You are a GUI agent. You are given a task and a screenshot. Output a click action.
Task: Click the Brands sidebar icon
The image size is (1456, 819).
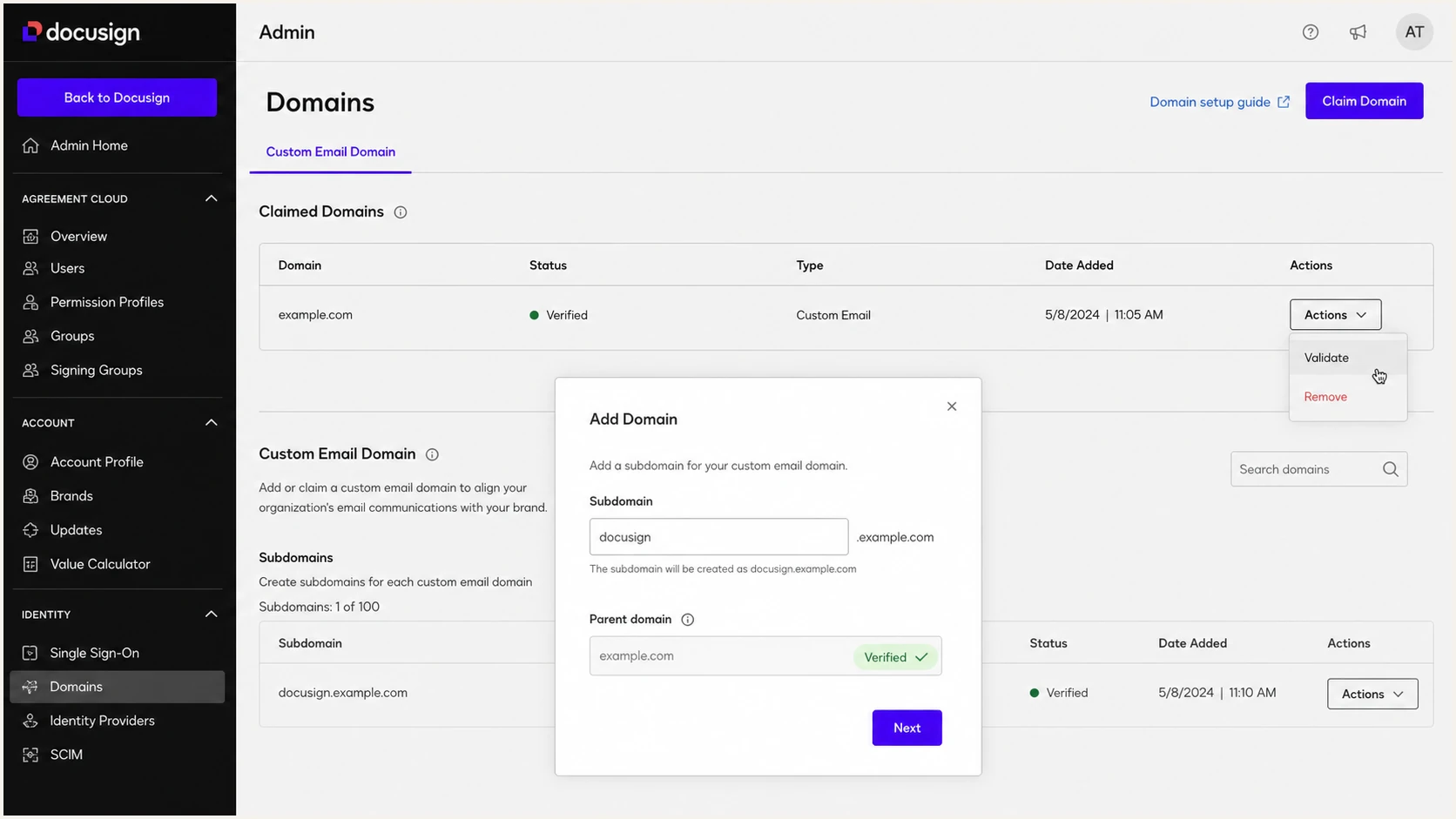pyautogui.click(x=30, y=496)
